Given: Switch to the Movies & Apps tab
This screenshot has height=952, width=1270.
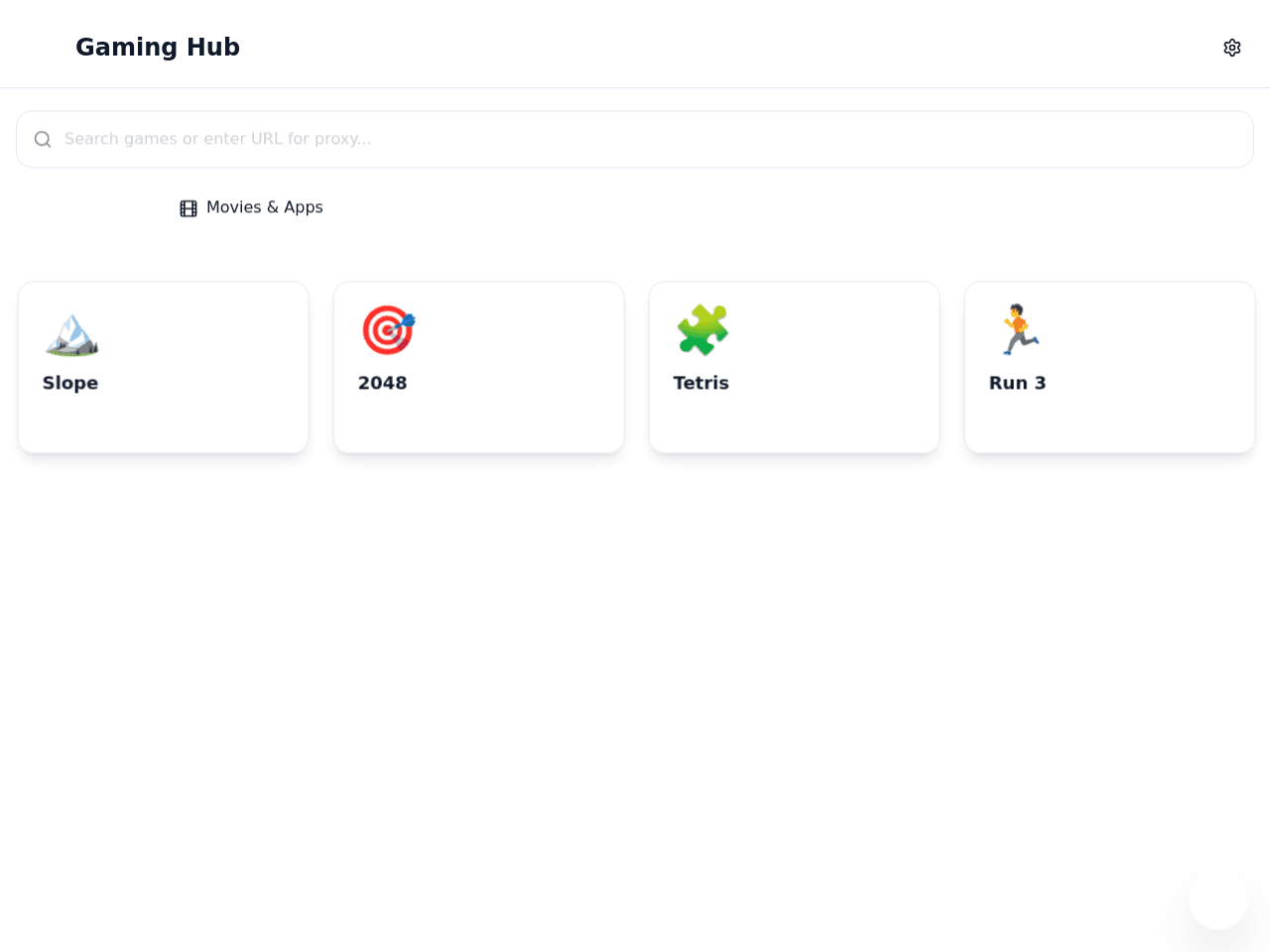Looking at the screenshot, I should 251,207.
